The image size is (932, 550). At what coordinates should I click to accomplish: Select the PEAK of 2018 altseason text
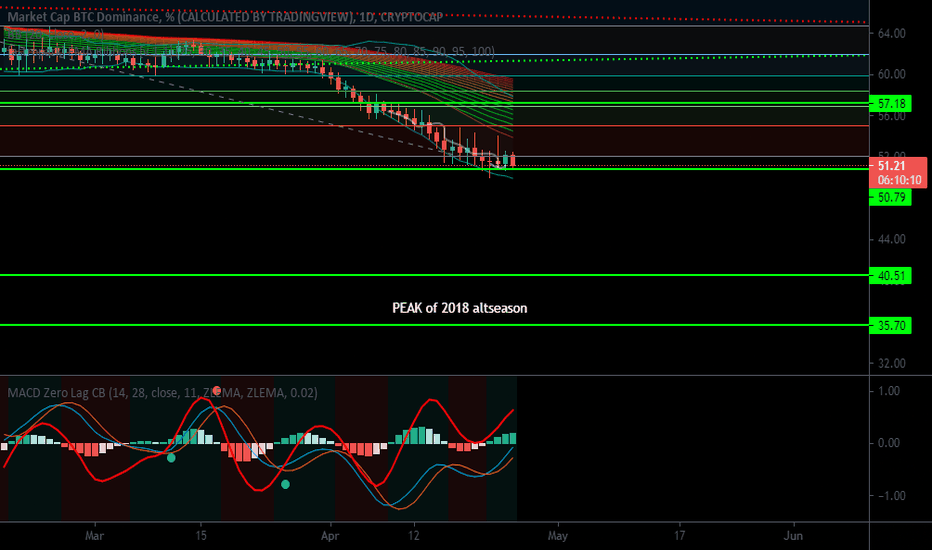click(x=459, y=308)
